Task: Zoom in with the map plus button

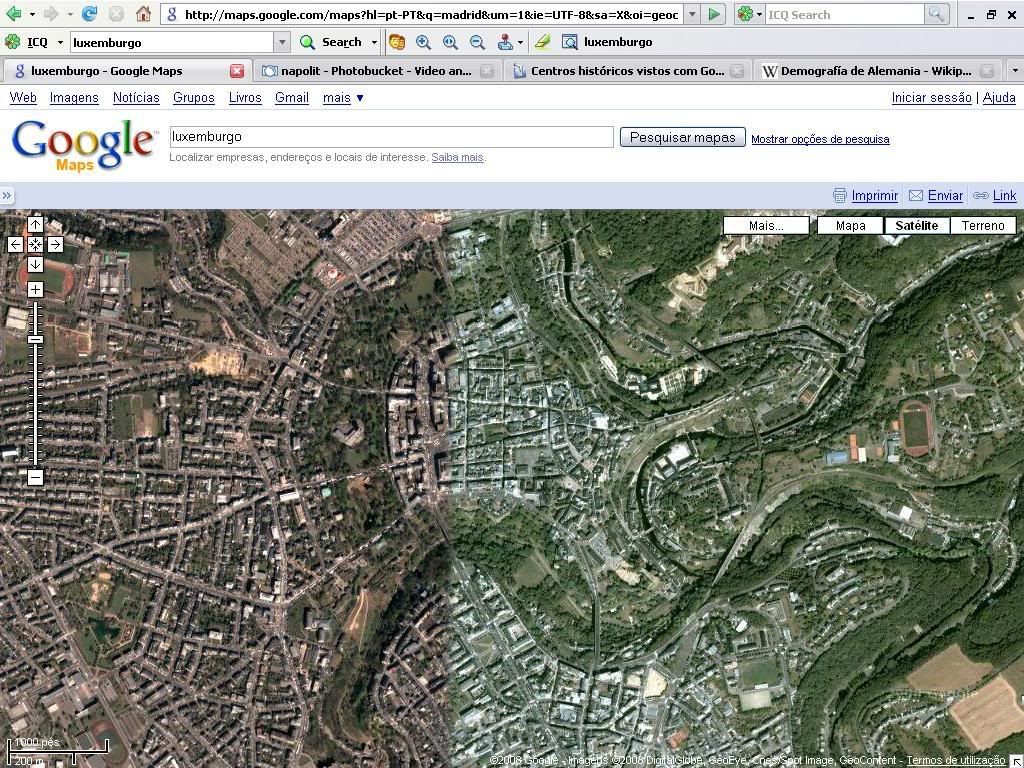Action: tap(35, 289)
